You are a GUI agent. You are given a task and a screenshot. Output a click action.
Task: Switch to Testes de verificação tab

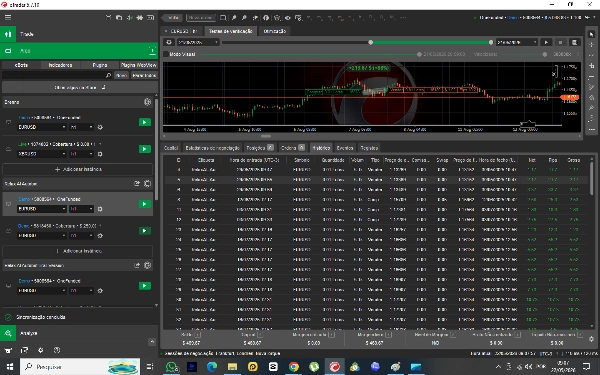pos(230,31)
